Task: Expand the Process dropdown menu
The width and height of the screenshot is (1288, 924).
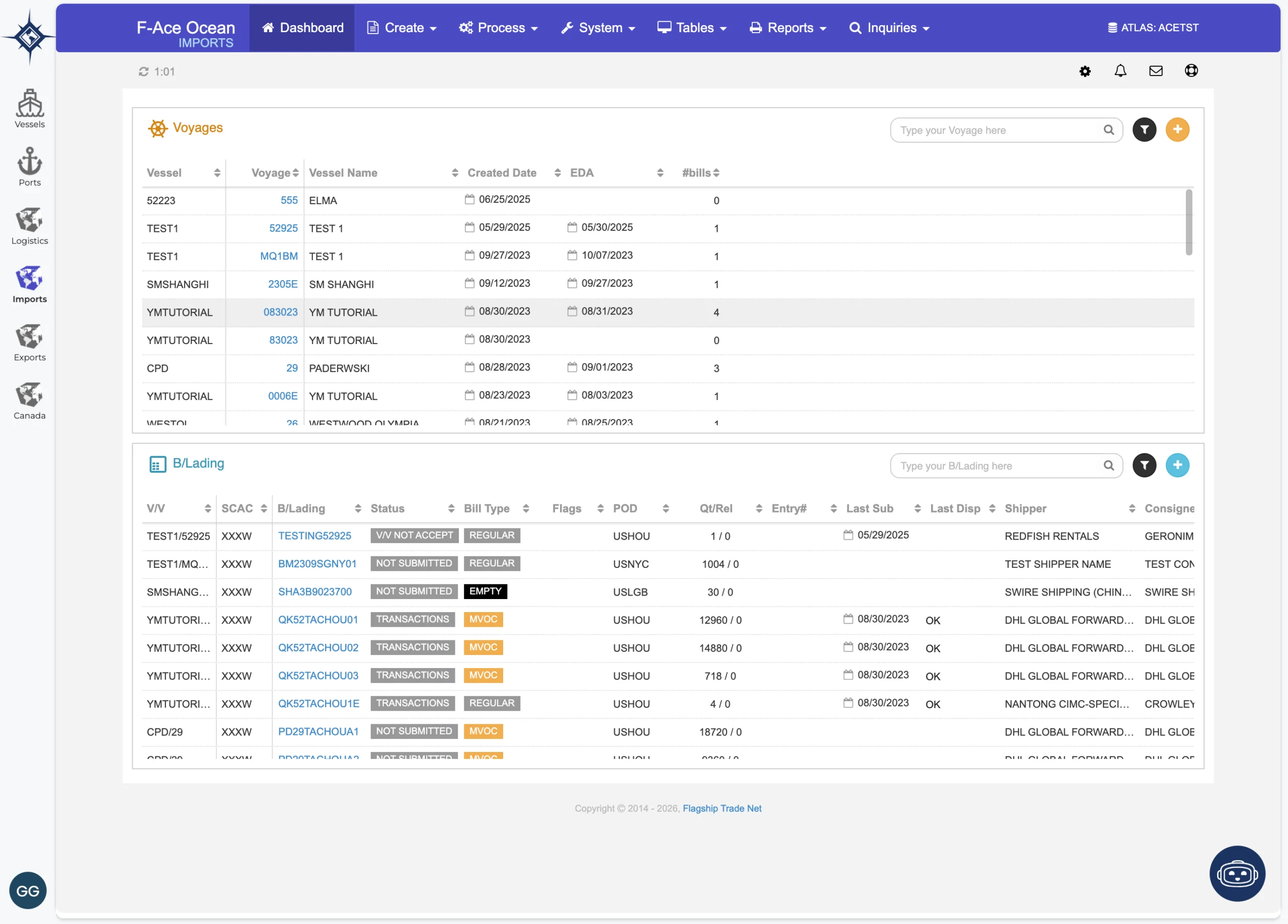Action: (498, 28)
